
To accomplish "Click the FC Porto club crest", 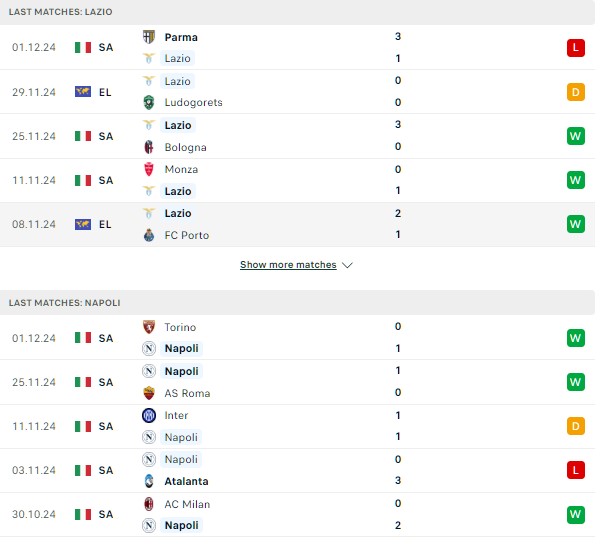I will pos(149,235).
